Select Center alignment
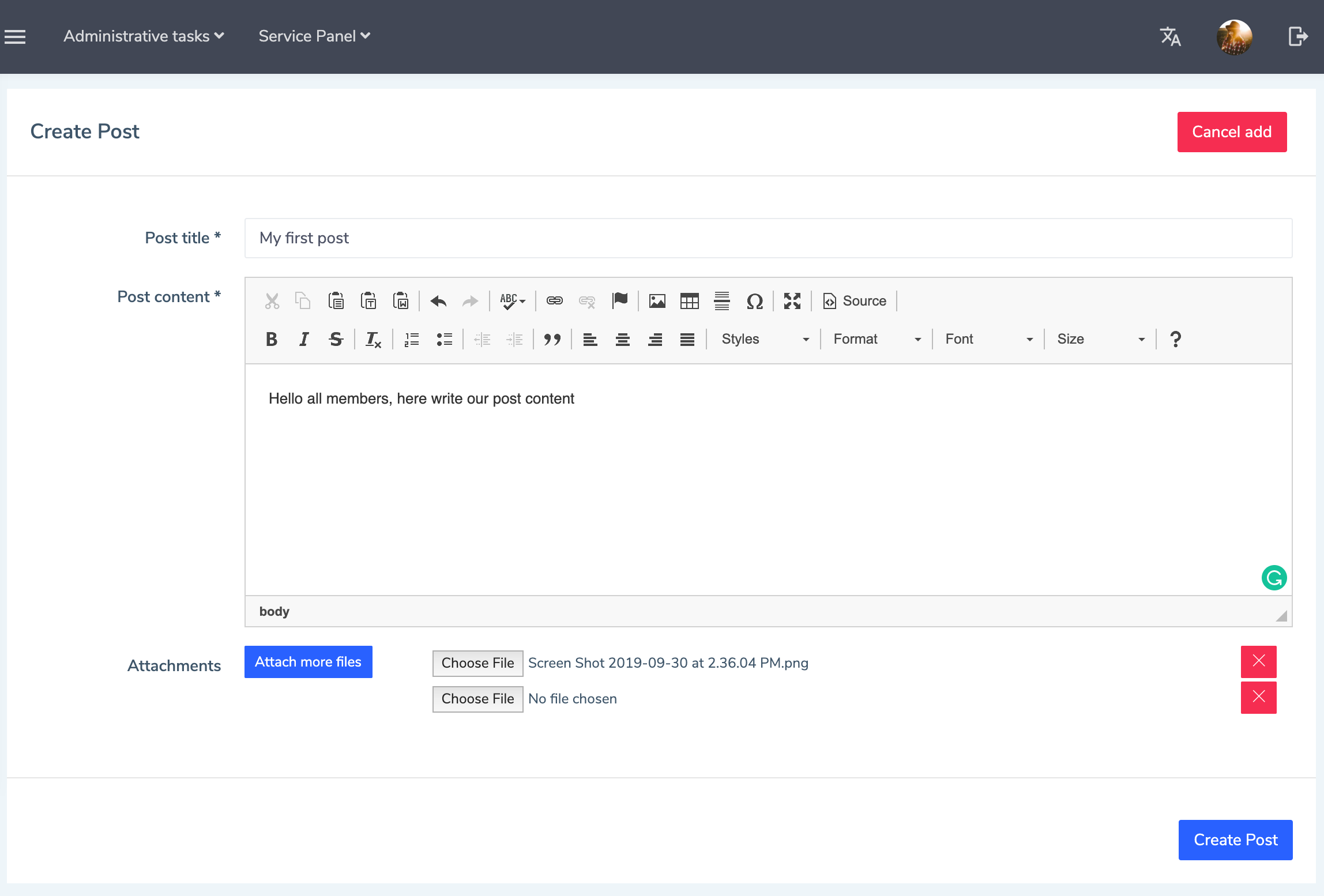The width and height of the screenshot is (1324, 896). pos(622,339)
